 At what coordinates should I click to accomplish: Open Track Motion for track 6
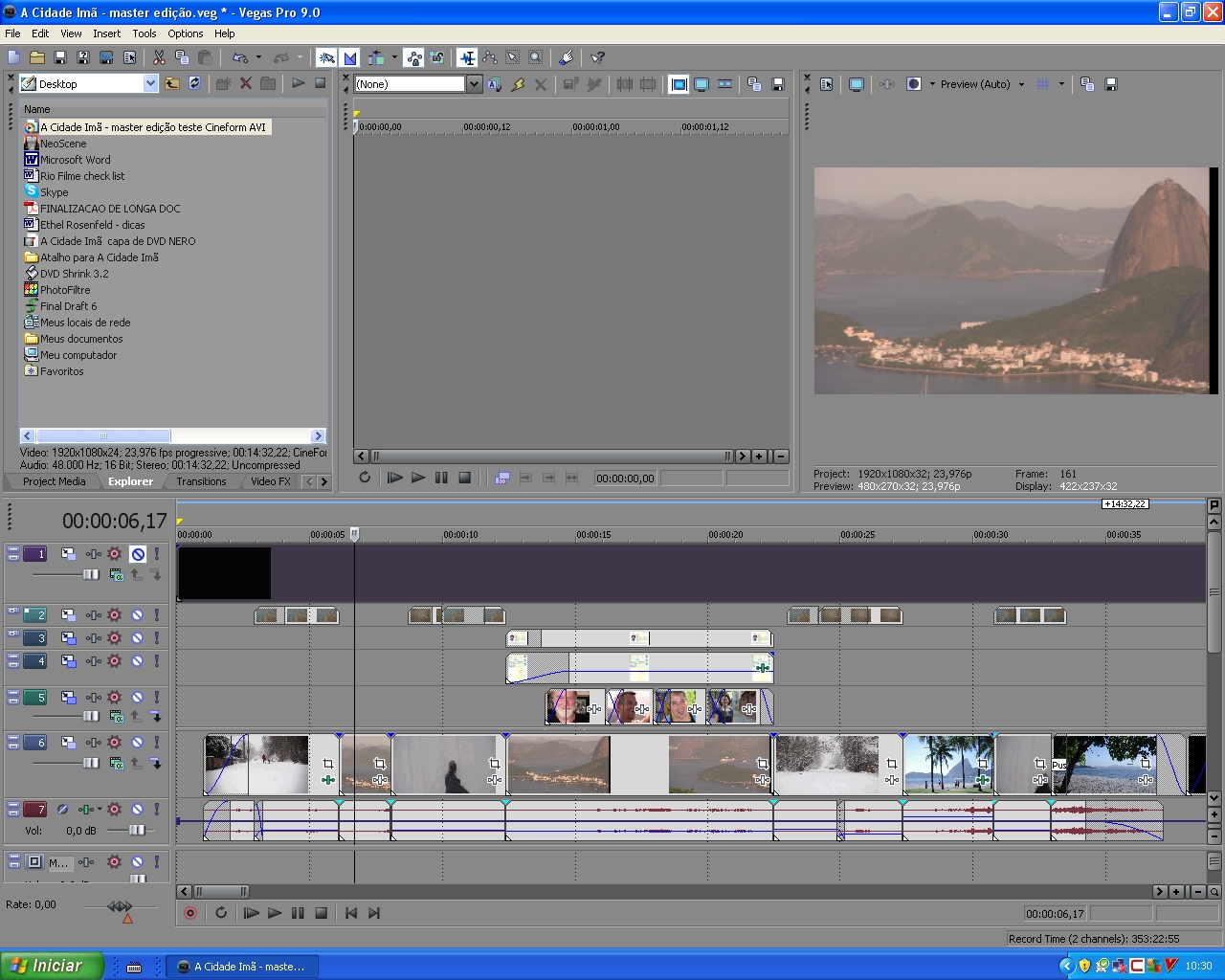pos(69,743)
